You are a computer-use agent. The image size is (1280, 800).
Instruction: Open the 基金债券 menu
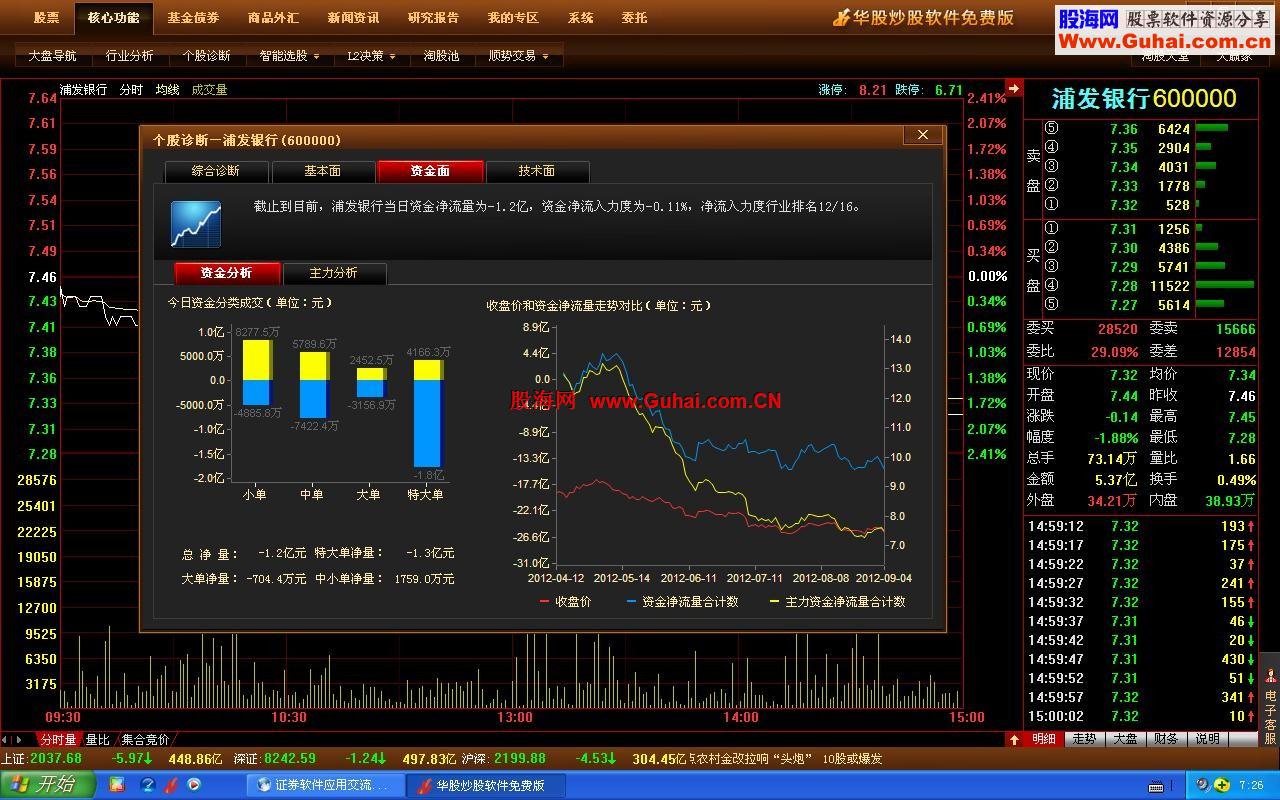pos(193,17)
